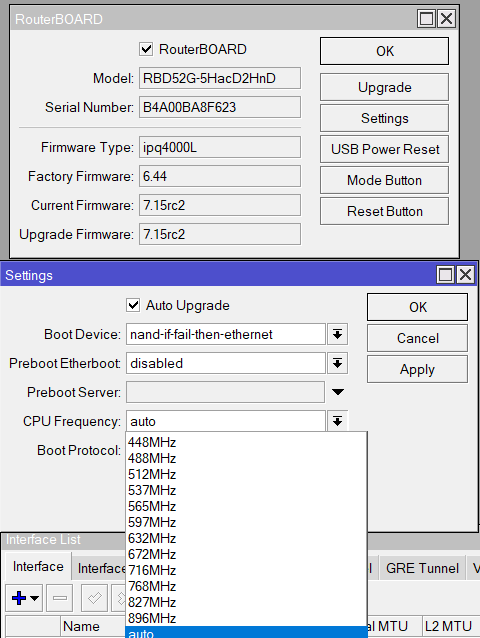Close the RouterBOARD window
480x638 pixels.
(447, 19)
